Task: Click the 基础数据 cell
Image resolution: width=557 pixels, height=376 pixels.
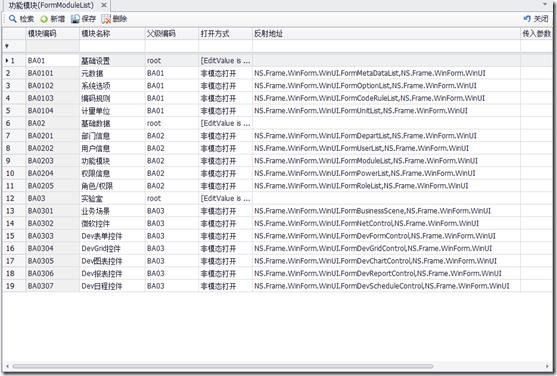Action: point(112,123)
